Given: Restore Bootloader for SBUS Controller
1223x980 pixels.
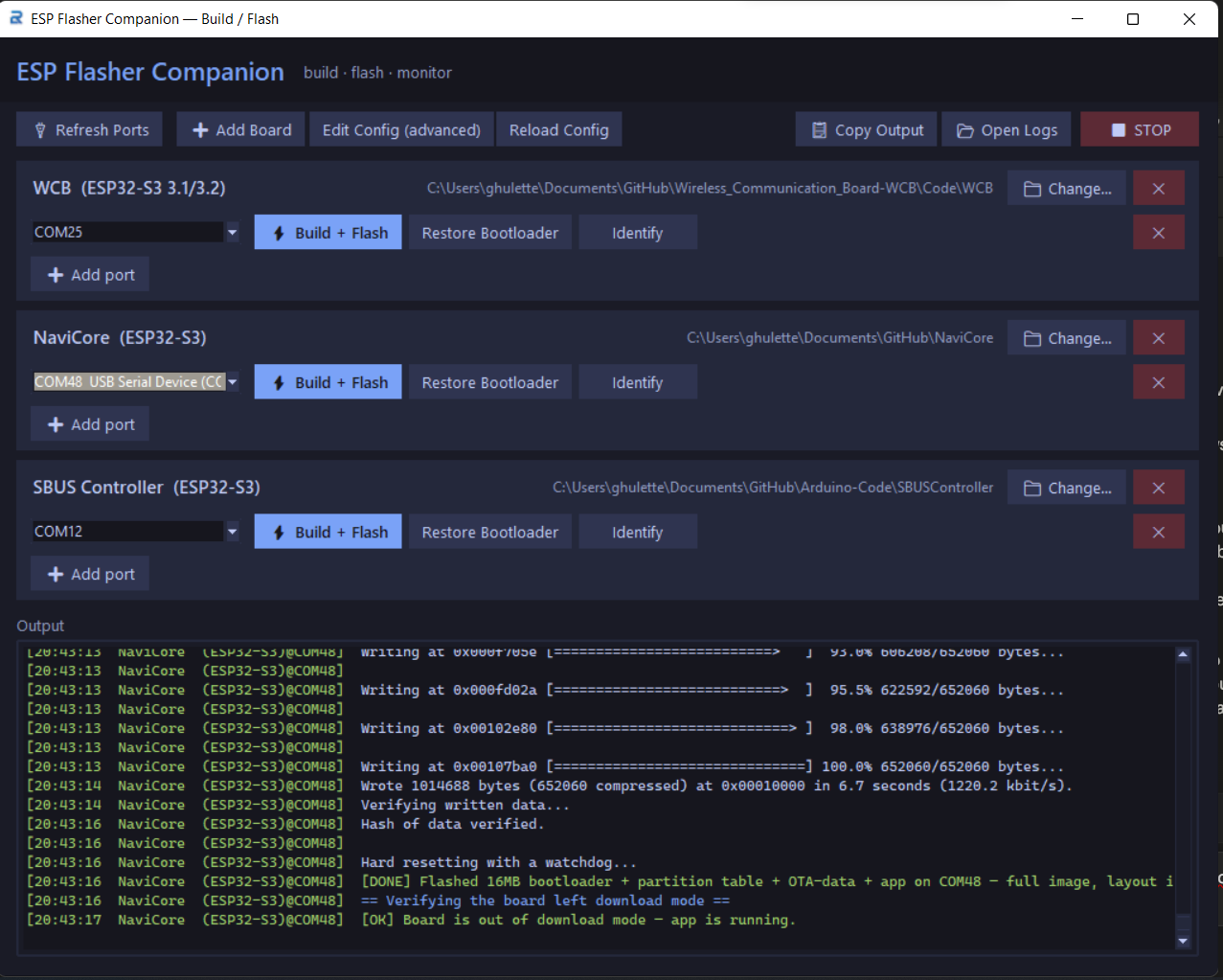Looking at the screenshot, I should pos(490,531).
